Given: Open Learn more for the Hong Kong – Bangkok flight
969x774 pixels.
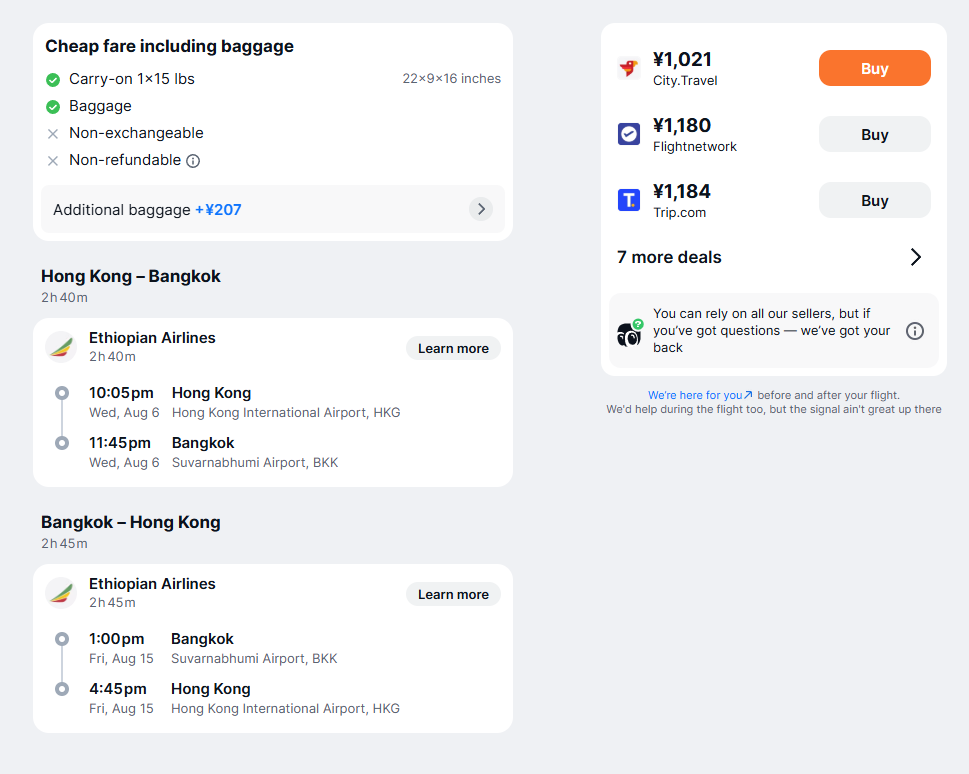Looking at the screenshot, I should click(x=453, y=348).
